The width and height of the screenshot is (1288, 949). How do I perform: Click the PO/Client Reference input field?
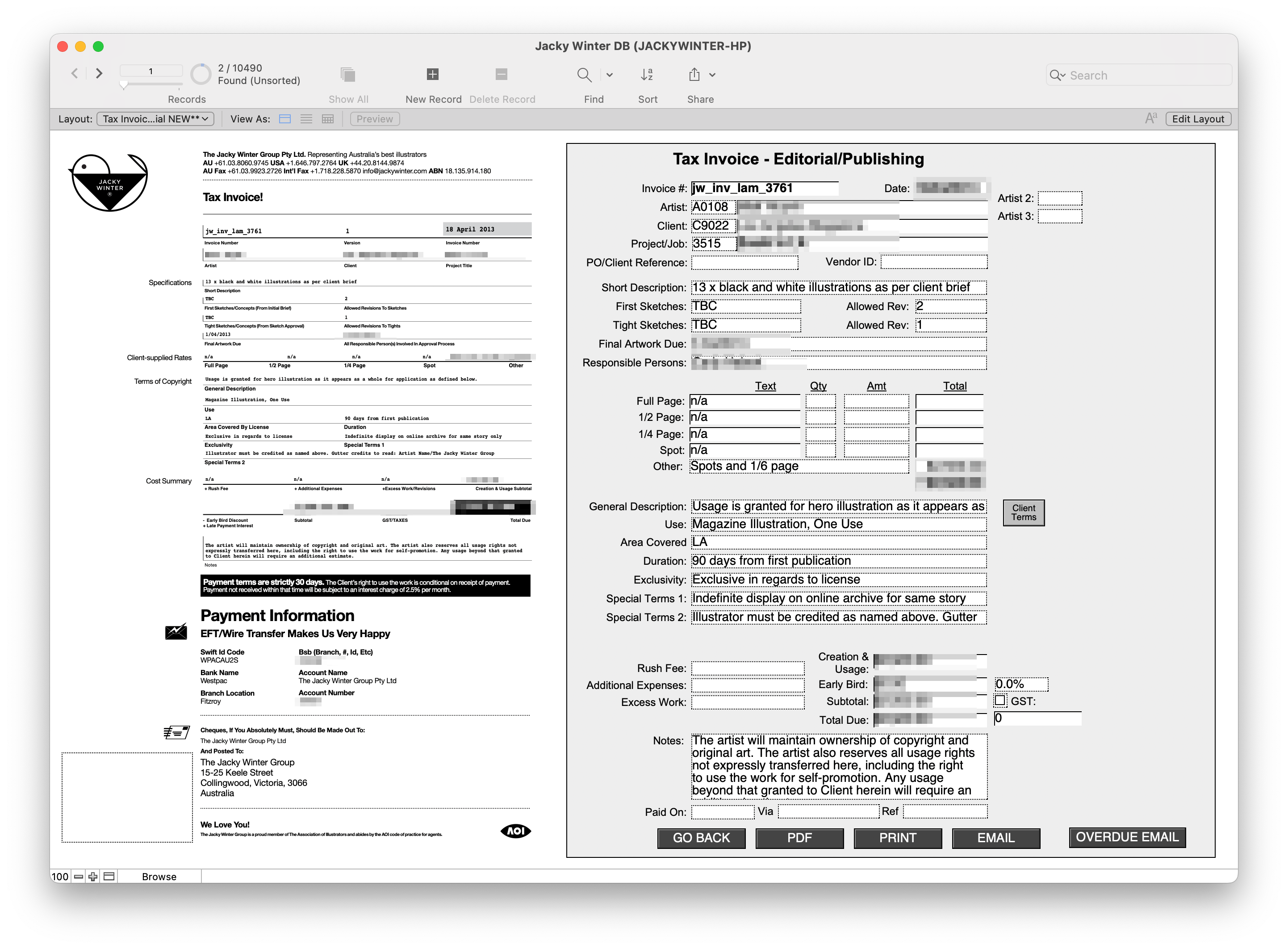[x=744, y=263]
